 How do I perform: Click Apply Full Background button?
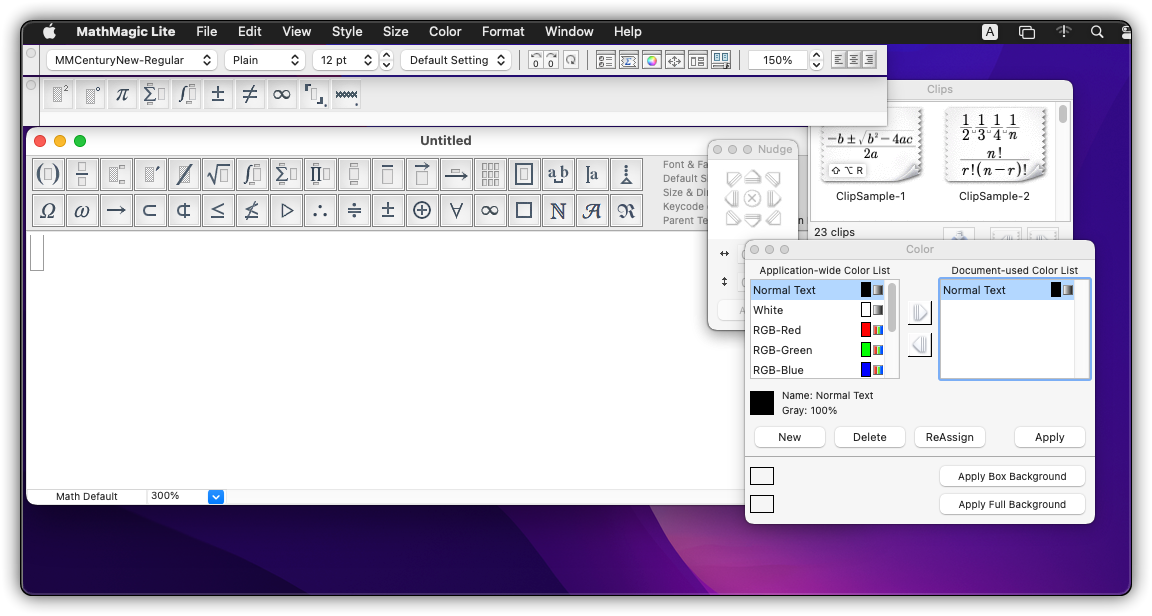1012,504
